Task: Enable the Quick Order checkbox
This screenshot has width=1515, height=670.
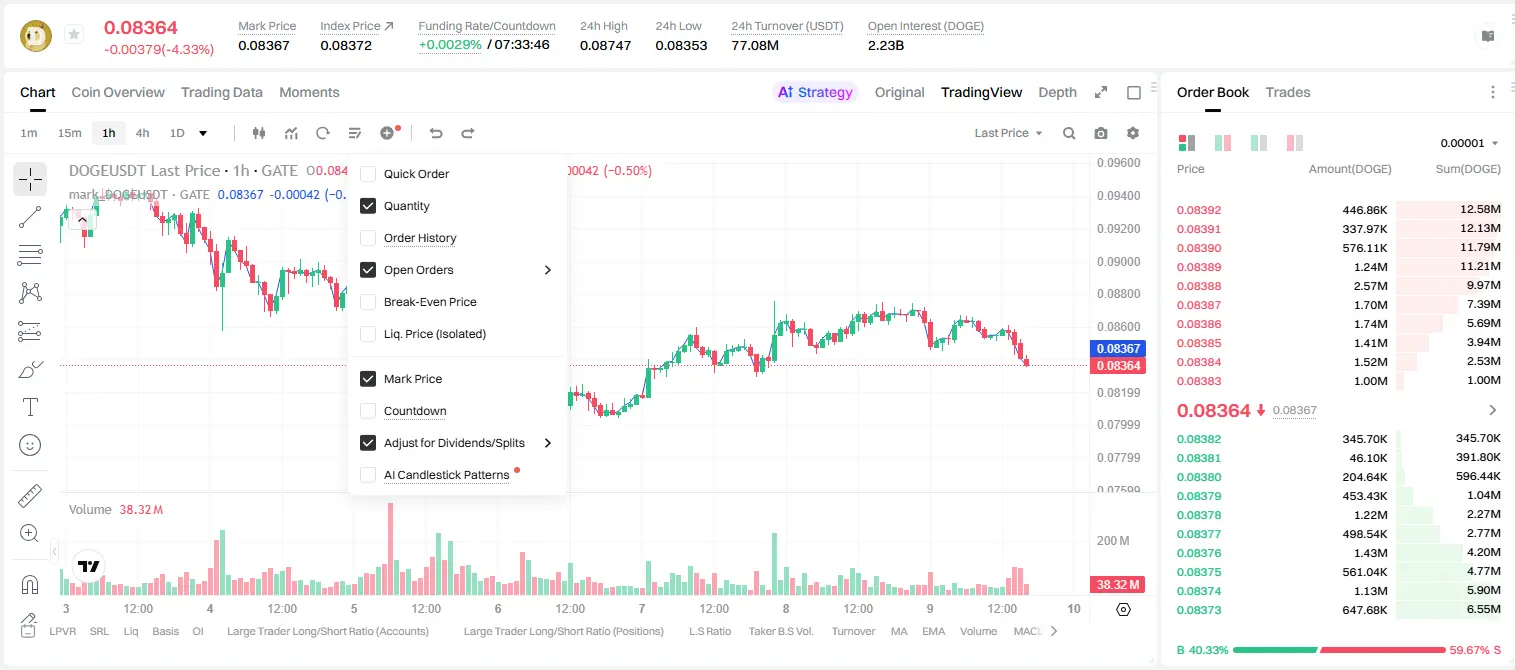Action: (368, 174)
